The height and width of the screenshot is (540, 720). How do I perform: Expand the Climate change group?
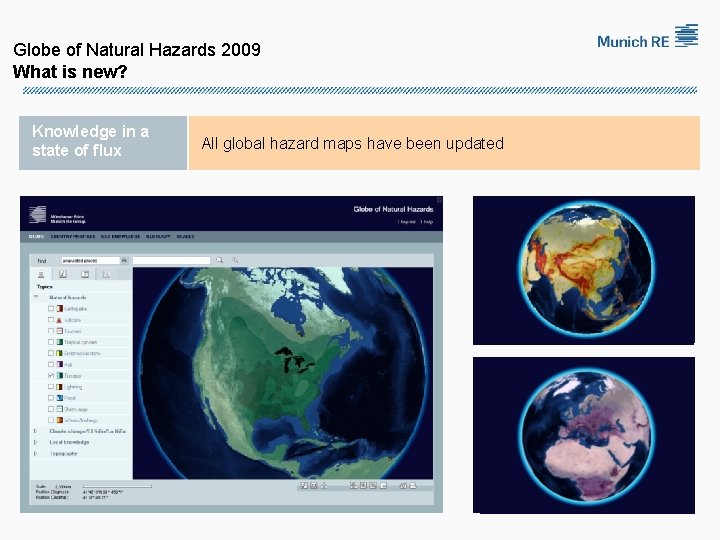36,431
